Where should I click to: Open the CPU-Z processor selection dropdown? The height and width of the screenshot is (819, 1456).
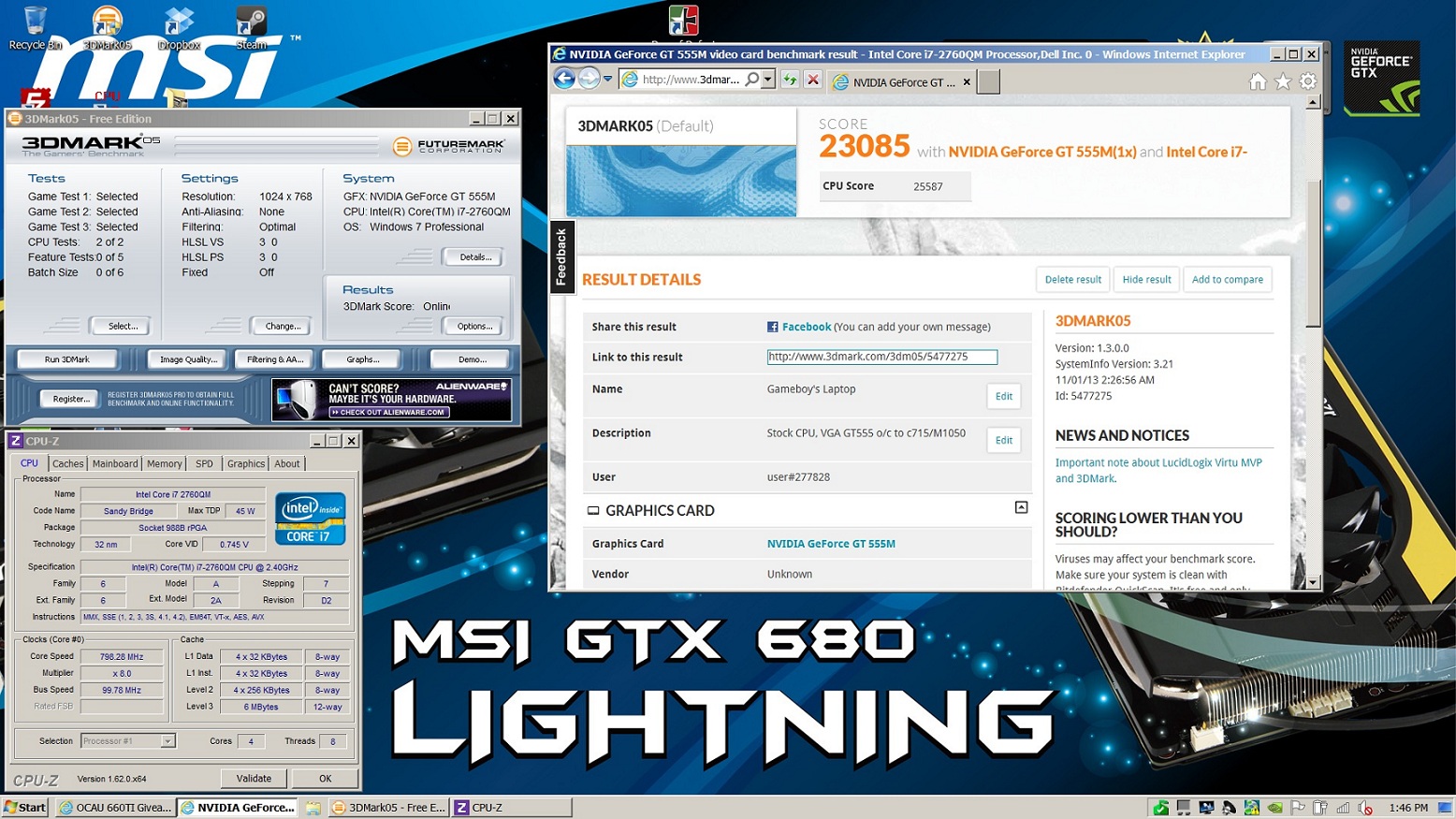coord(167,741)
